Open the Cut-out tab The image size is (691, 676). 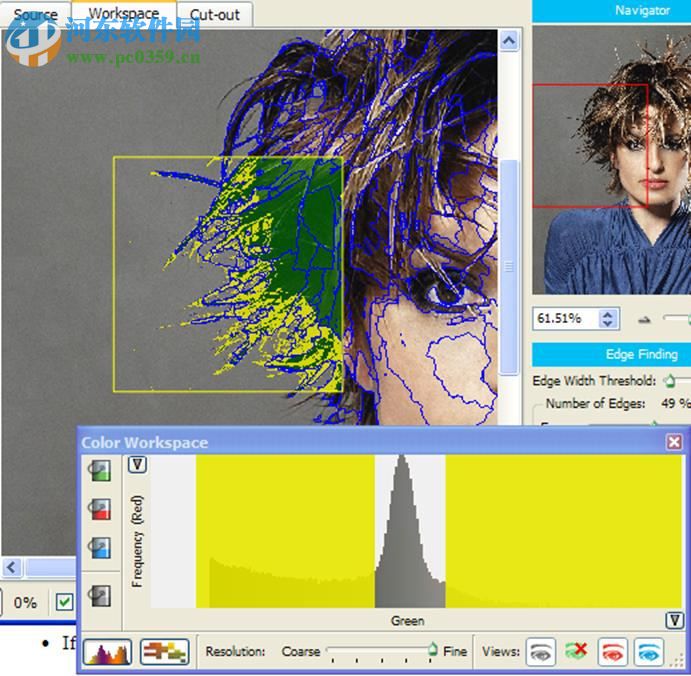point(215,15)
